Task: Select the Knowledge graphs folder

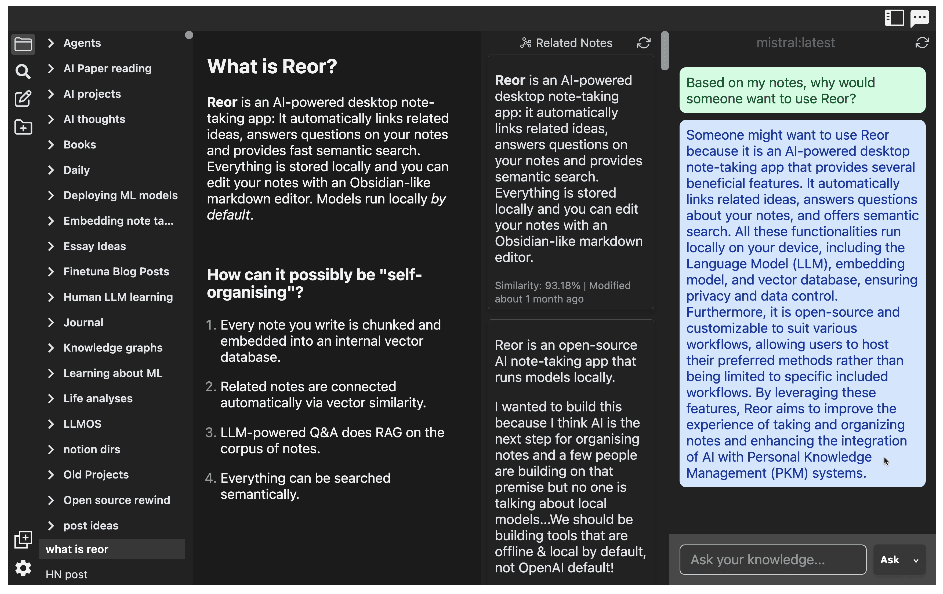Action: pyautogui.click(x=112, y=348)
